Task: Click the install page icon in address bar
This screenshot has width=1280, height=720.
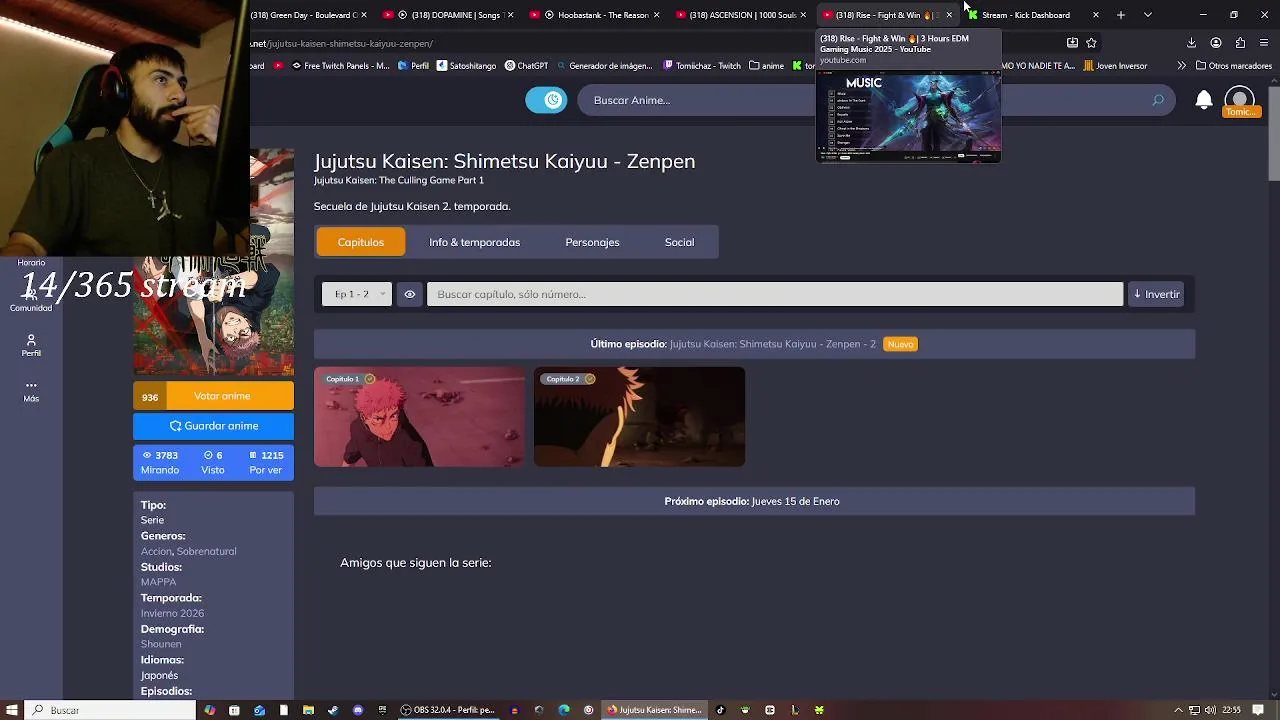Action: click(x=1072, y=43)
